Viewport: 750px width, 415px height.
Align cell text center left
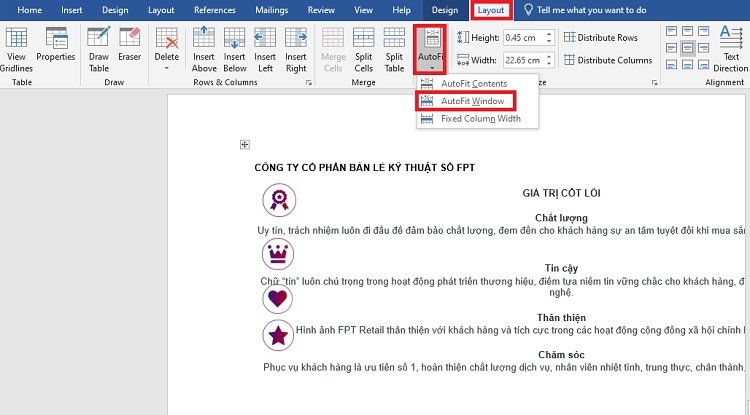pos(672,48)
